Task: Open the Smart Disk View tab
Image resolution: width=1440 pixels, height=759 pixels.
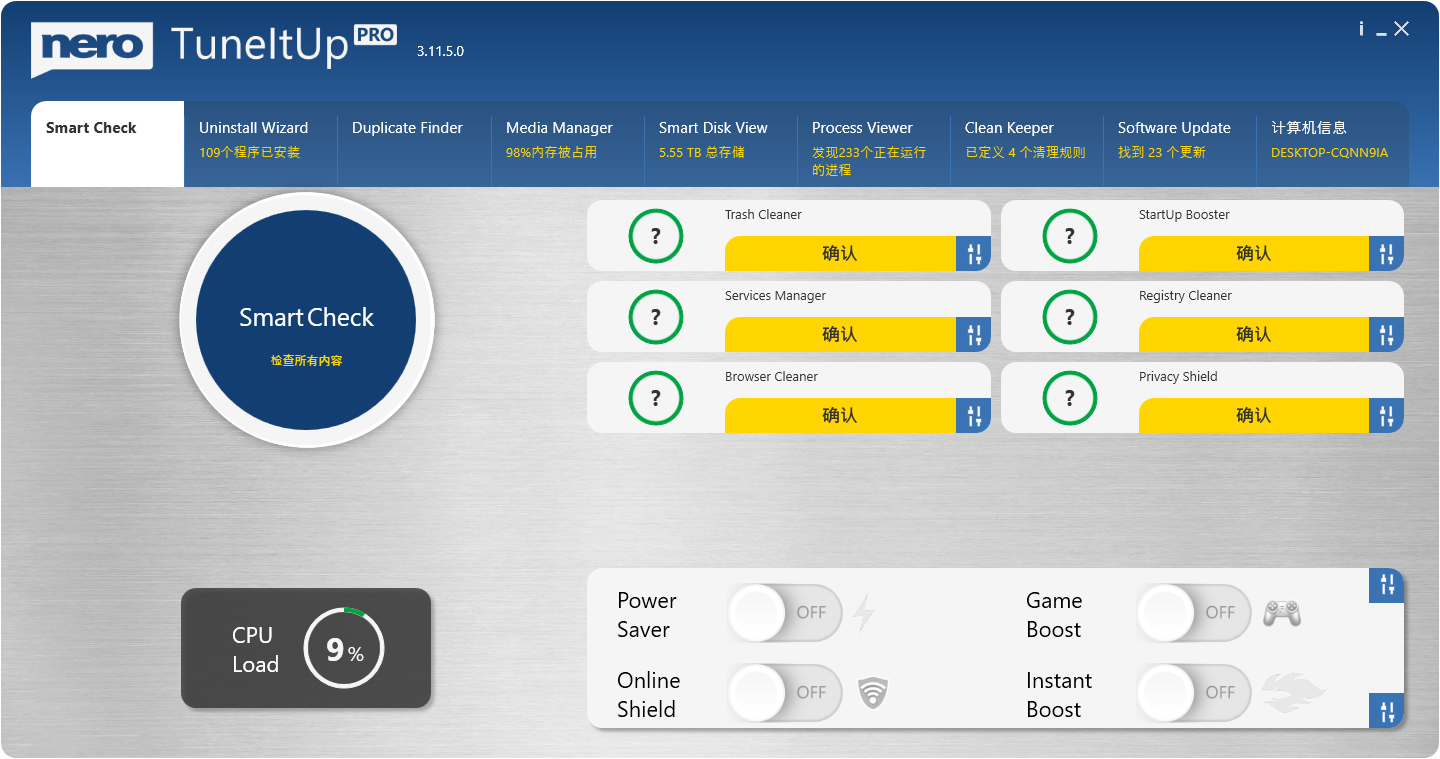Action: click(721, 144)
